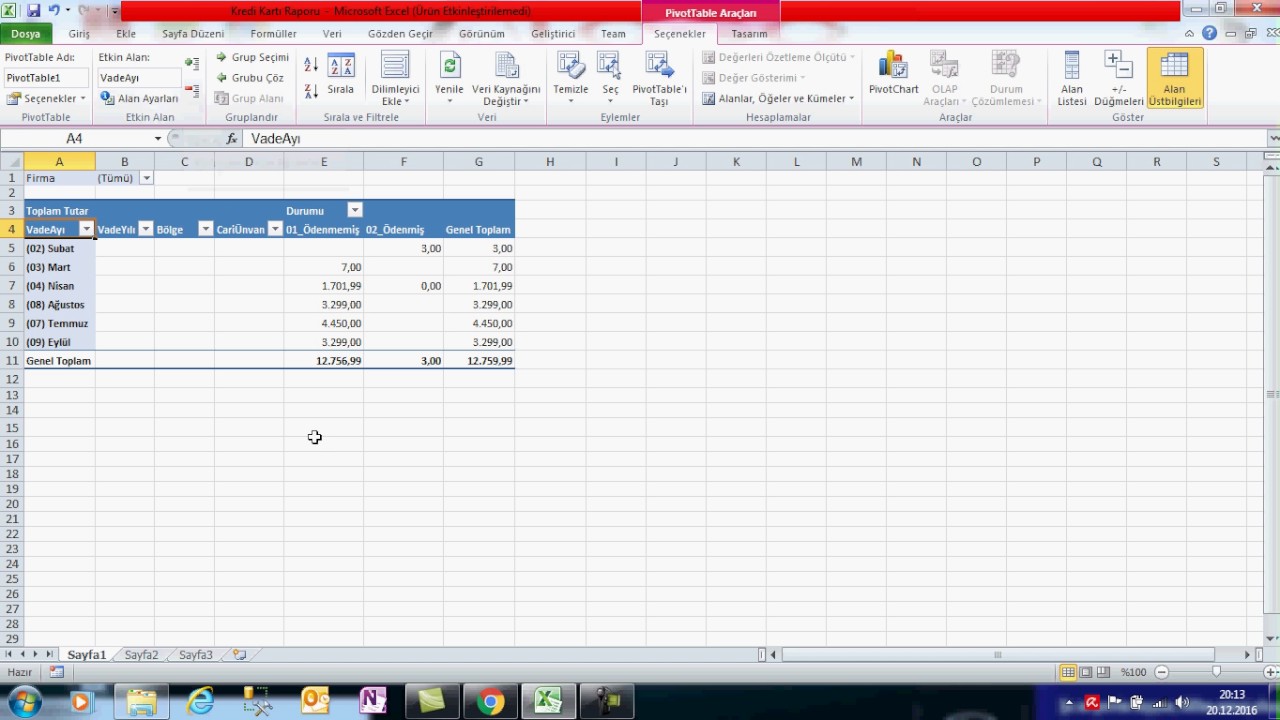Toggle Alan Üstbilgileri field headers

pyautogui.click(x=1175, y=79)
